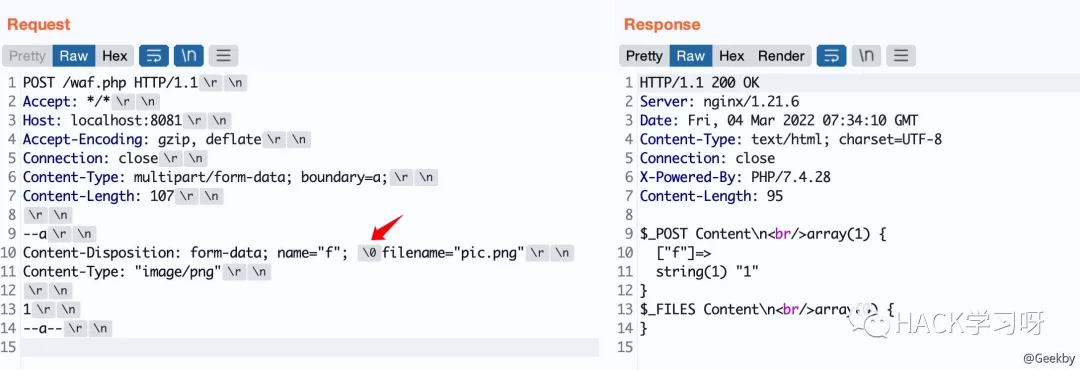Toggle the \n show characters button in Response
Screen dimensions: 1080x370
pyautogui.click(x=866, y=56)
